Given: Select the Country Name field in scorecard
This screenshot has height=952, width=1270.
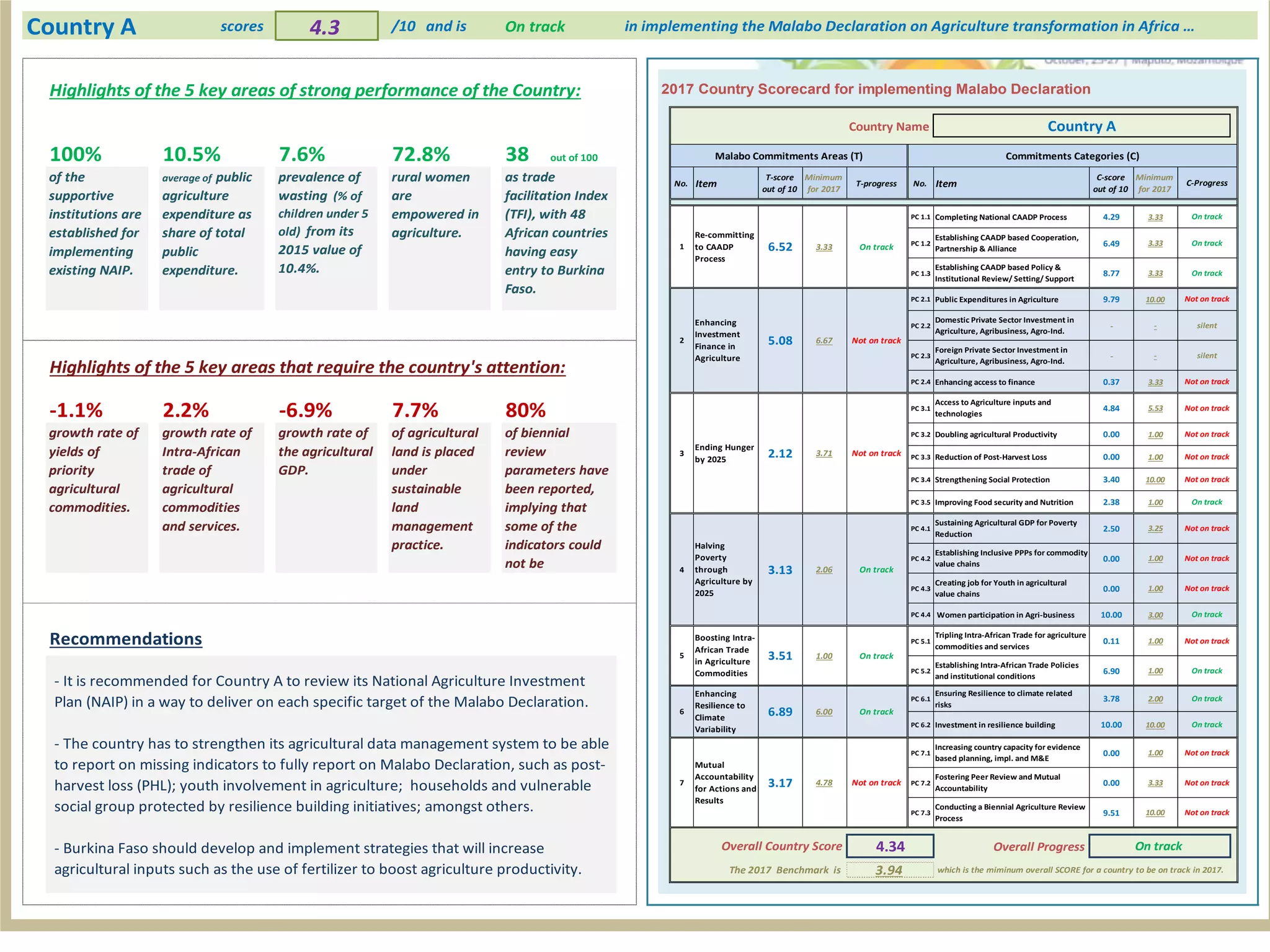Looking at the screenshot, I should coord(1081,126).
